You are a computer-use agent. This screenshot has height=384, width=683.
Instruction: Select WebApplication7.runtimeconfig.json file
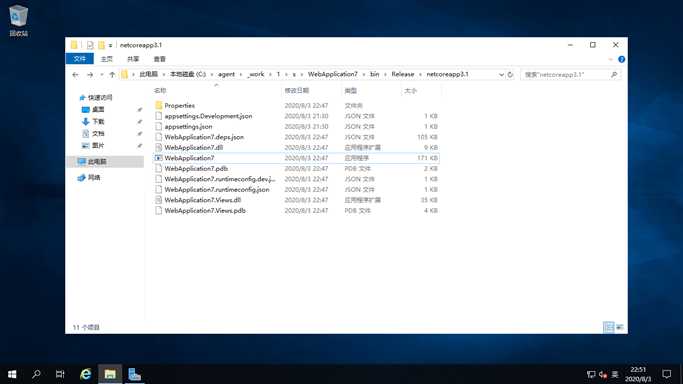[x=216, y=189]
